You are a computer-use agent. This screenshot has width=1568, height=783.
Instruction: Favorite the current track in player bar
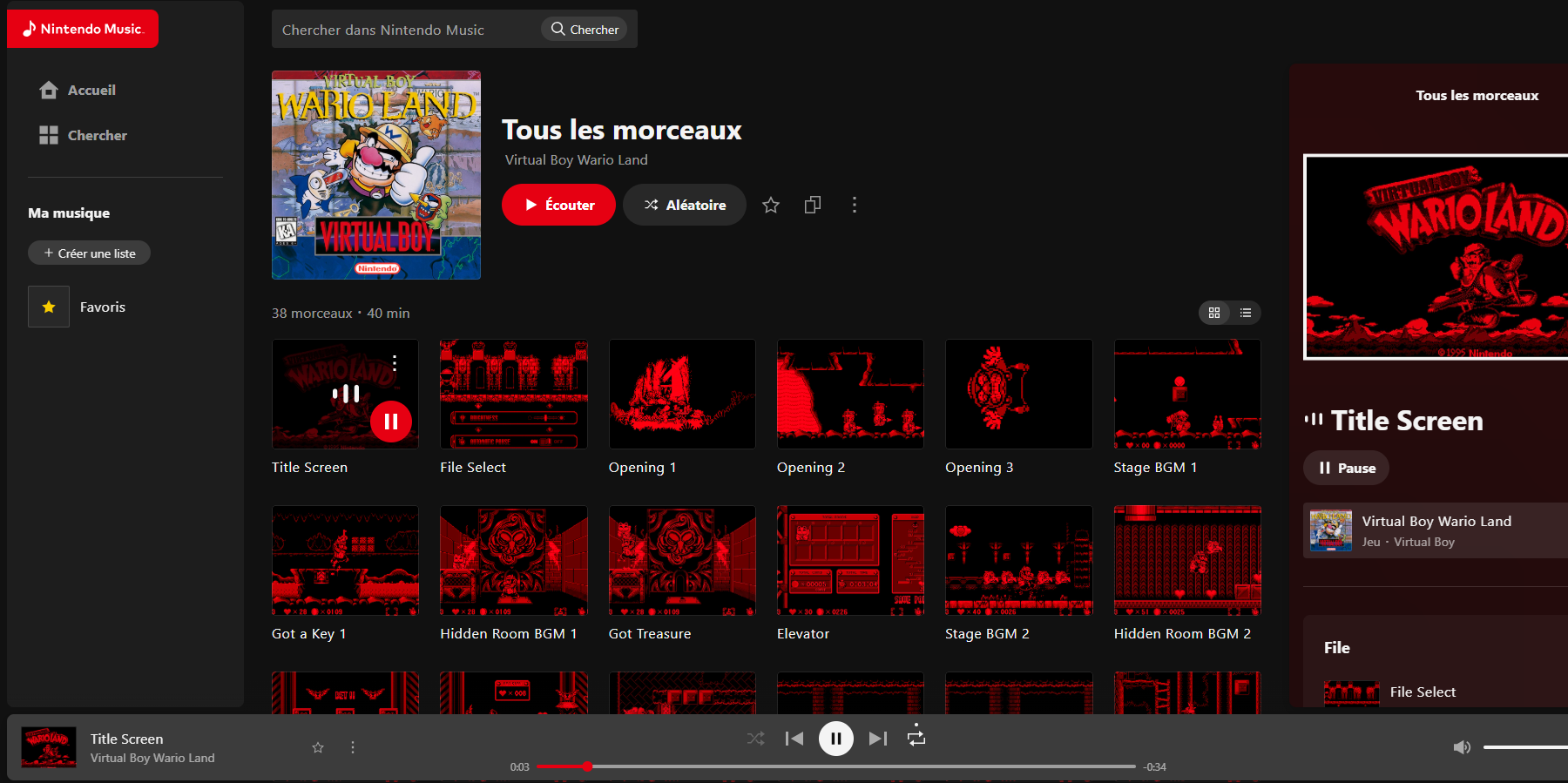click(318, 747)
